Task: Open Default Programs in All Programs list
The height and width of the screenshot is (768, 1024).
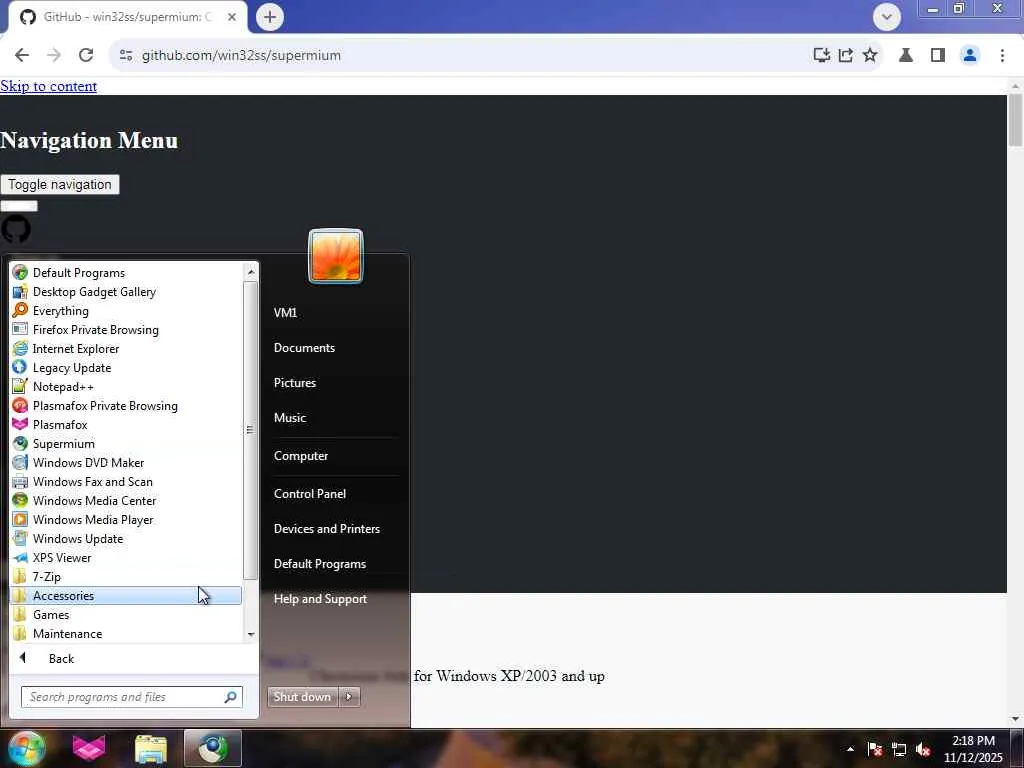Action: [126, 273]
